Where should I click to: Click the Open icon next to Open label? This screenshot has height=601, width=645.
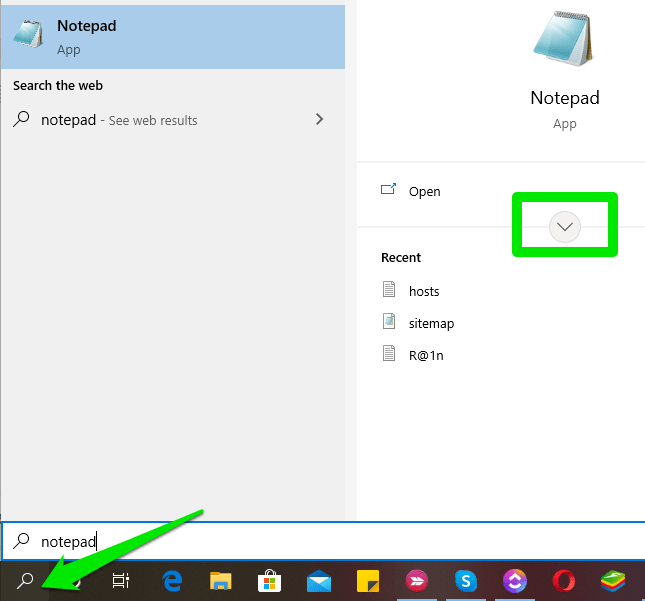tap(388, 189)
